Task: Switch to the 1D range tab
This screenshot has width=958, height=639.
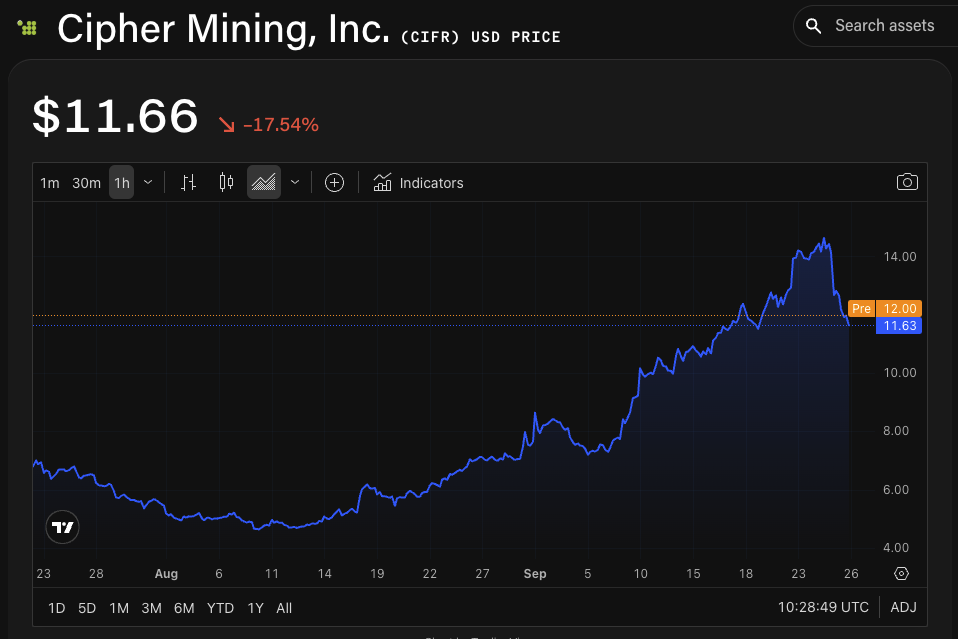Action: pyautogui.click(x=56, y=607)
